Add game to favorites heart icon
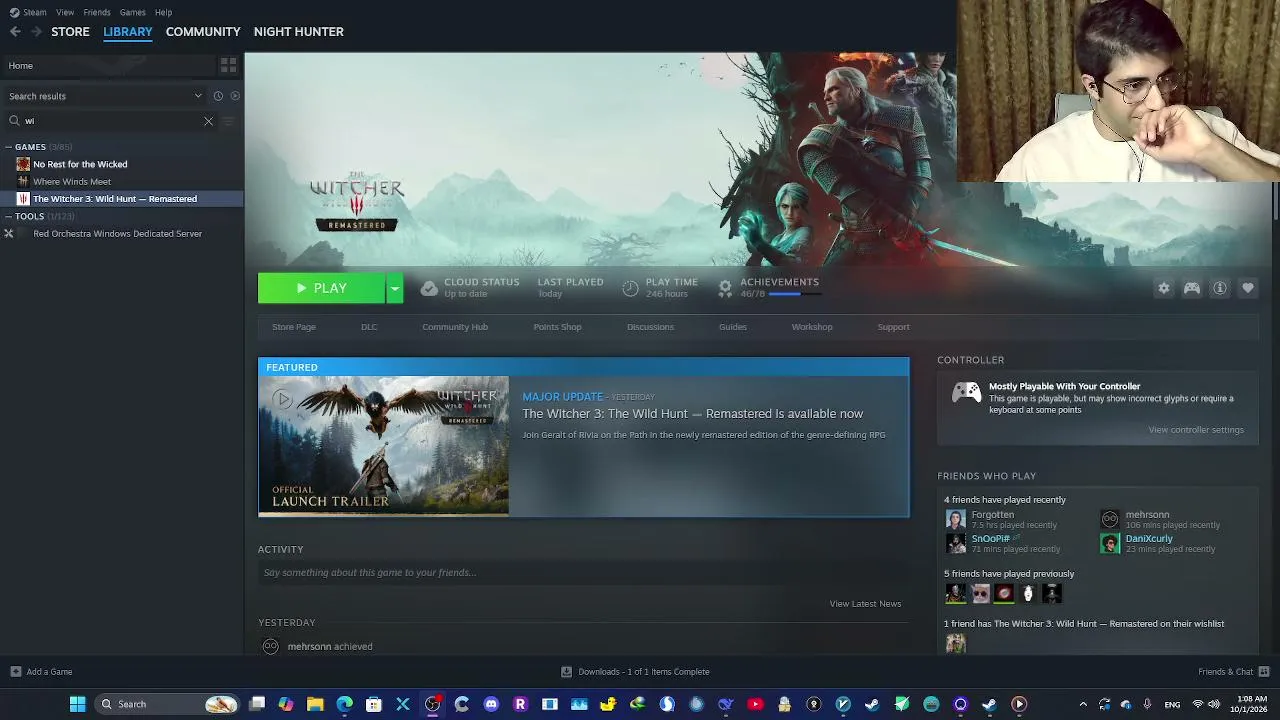Screen dimensions: 1280x720 coord(1248,288)
